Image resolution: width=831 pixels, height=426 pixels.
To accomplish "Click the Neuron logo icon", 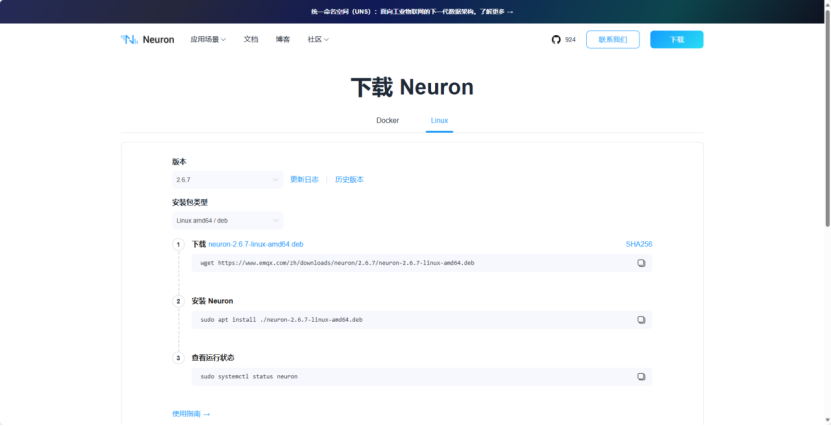I will pyautogui.click(x=129, y=39).
